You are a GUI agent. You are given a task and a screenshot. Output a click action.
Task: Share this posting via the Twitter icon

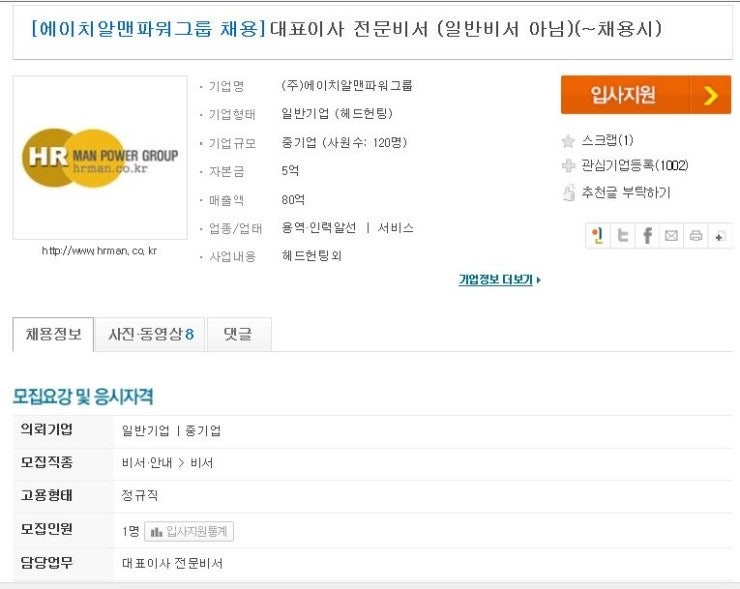pyautogui.click(x=623, y=235)
